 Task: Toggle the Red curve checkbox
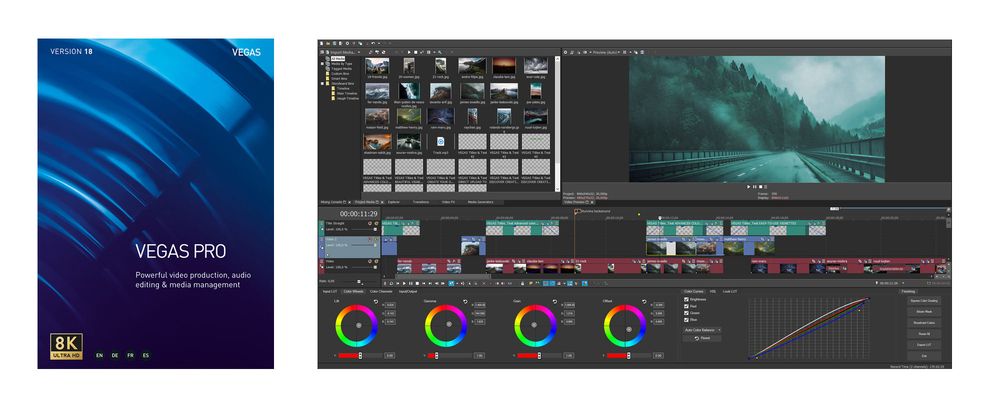point(686,306)
